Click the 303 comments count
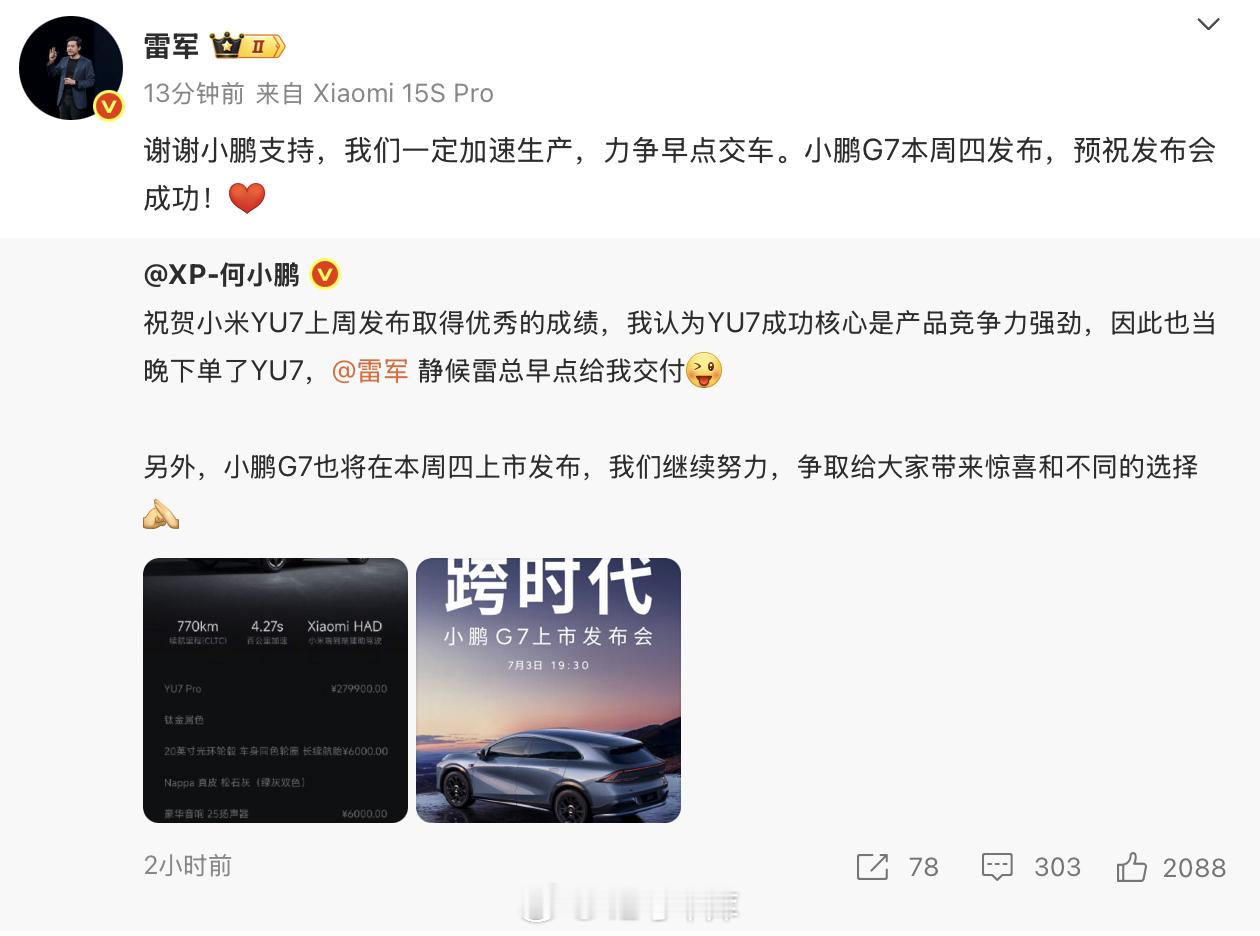1260x936 pixels. tap(1058, 867)
